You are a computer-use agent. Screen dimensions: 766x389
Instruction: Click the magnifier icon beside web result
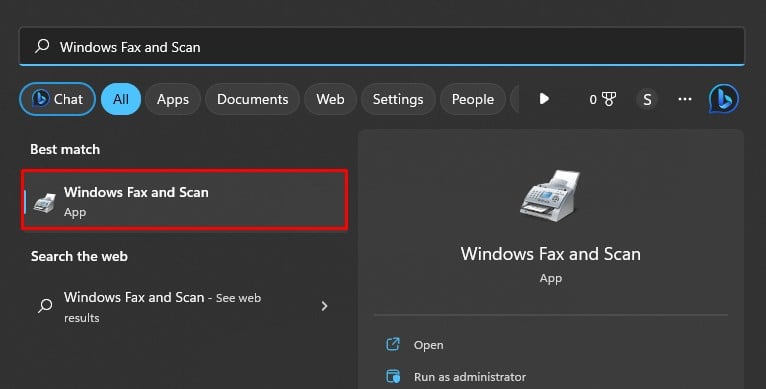(45, 305)
